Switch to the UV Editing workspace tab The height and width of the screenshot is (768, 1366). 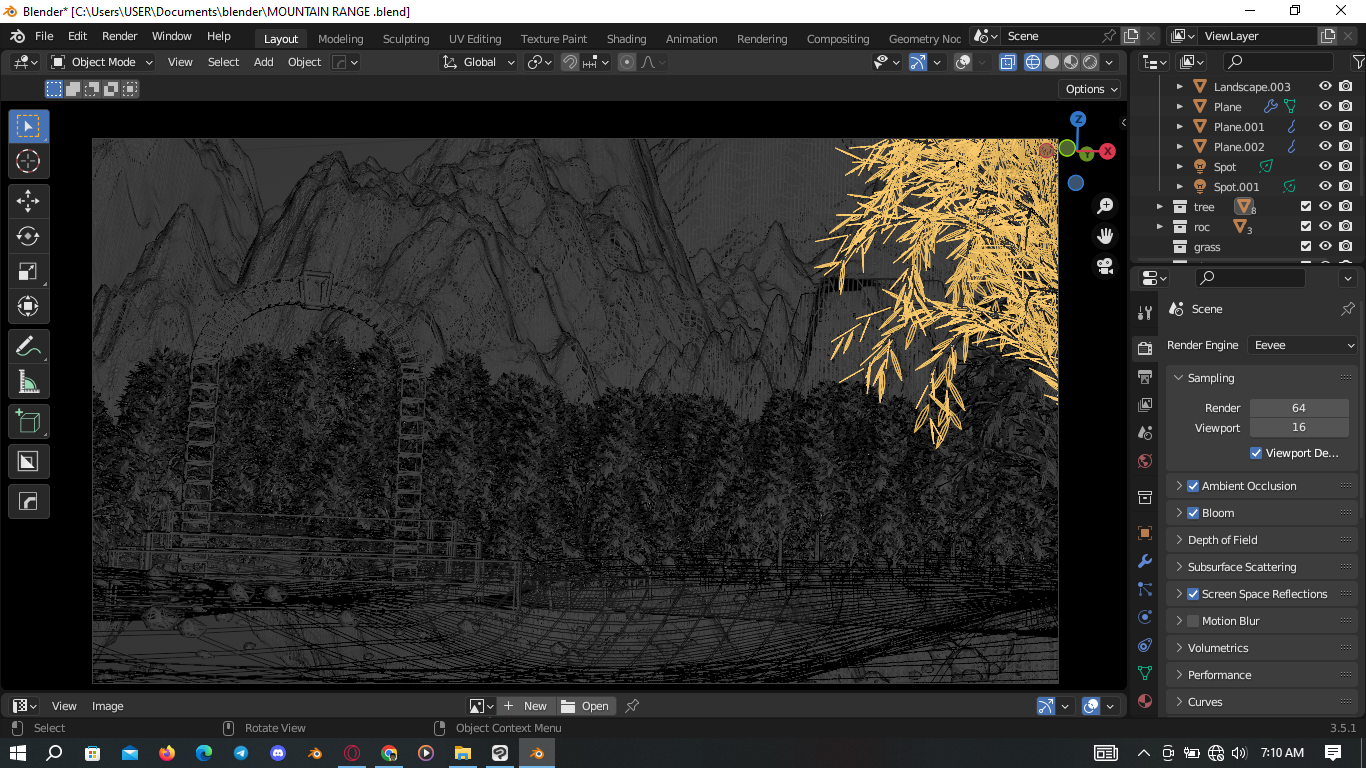(x=475, y=39)
